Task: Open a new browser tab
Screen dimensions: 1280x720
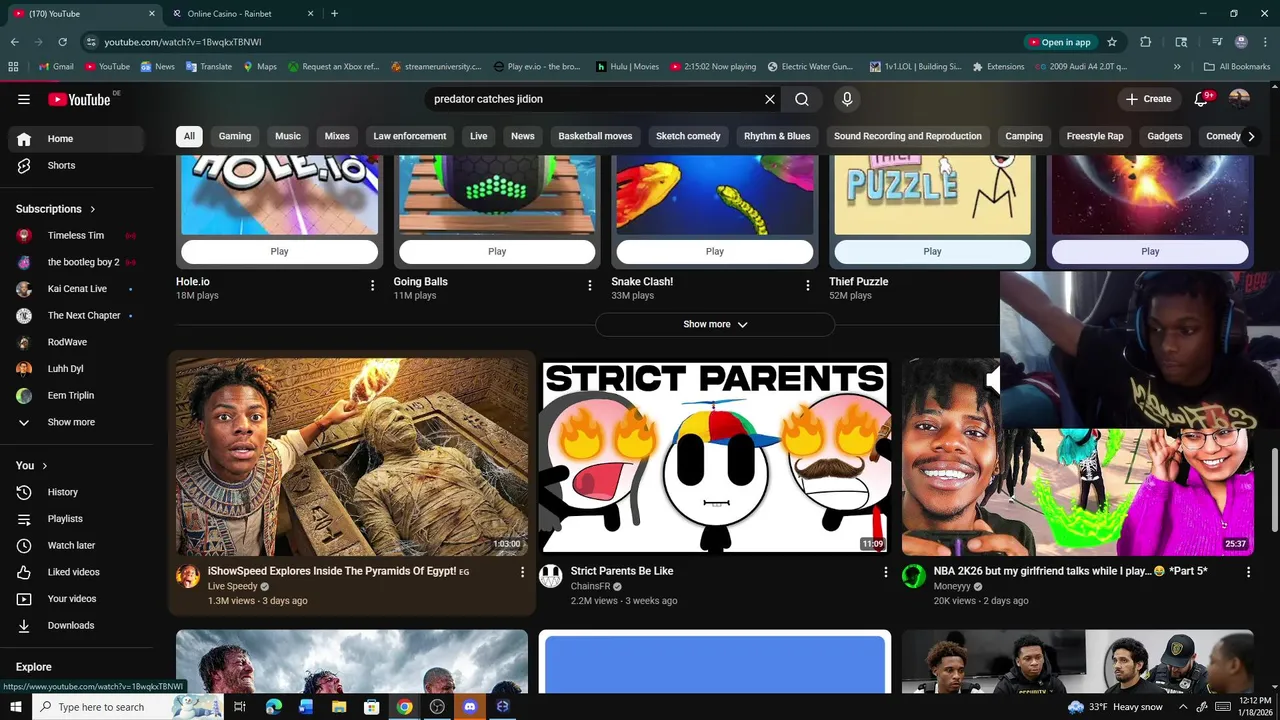Action: [x=334, y=14]
